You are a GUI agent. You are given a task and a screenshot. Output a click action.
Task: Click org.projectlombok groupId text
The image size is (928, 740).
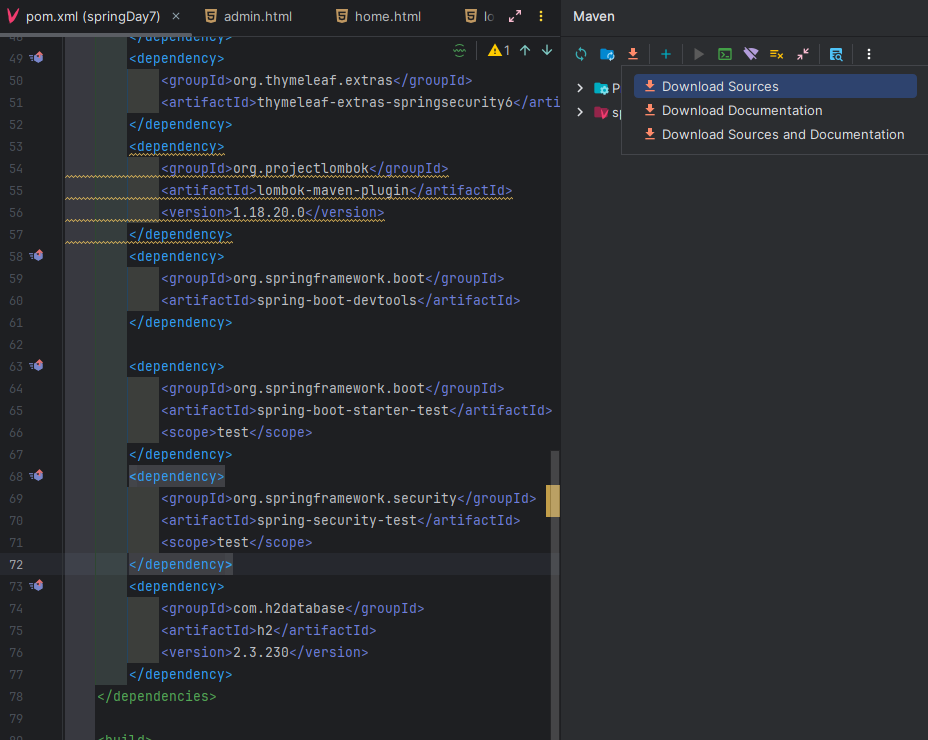click(301, 169)
